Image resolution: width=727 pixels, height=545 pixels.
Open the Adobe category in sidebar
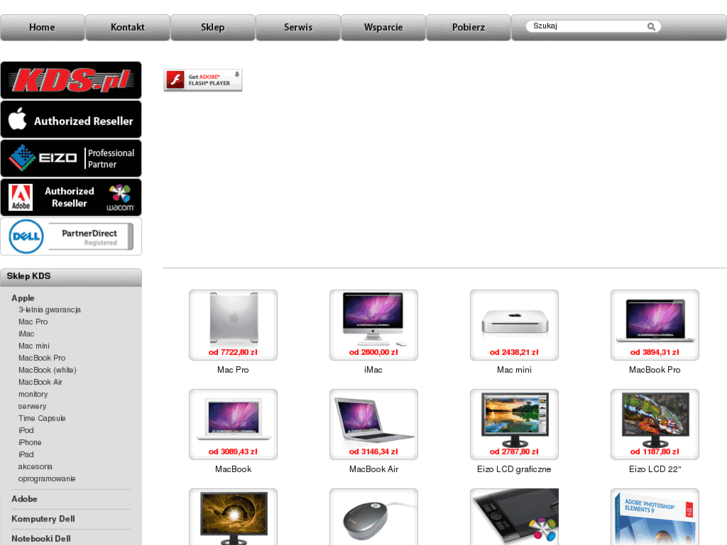coord(25,499)
